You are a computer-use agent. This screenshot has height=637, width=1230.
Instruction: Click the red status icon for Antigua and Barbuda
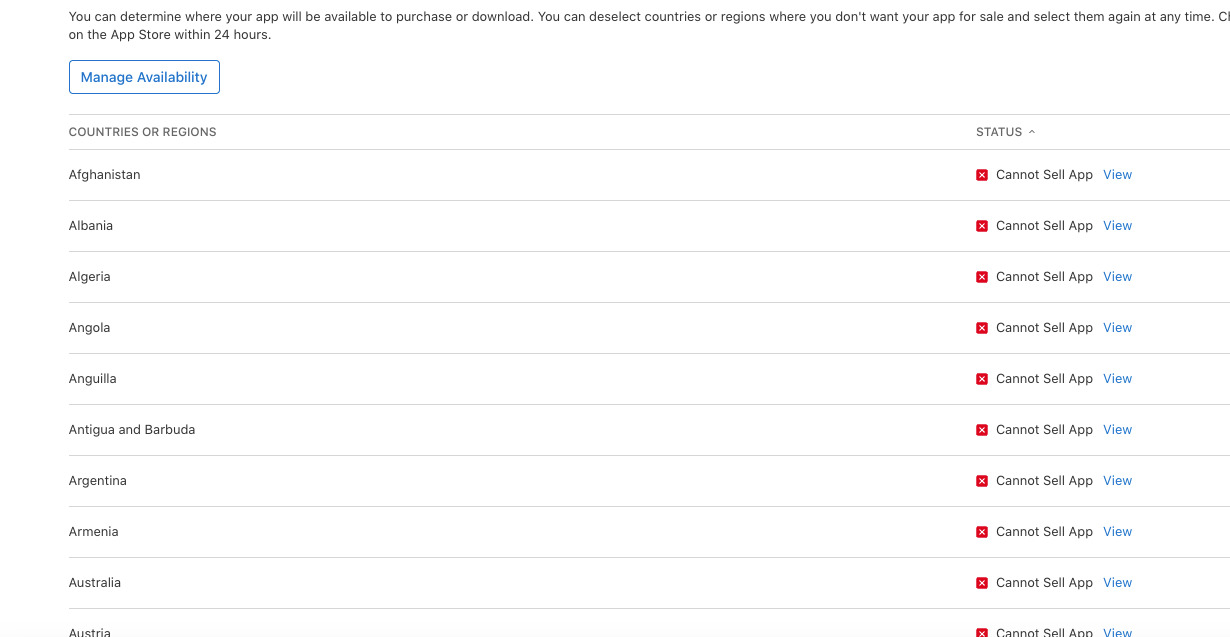click(x=982, y=430)
